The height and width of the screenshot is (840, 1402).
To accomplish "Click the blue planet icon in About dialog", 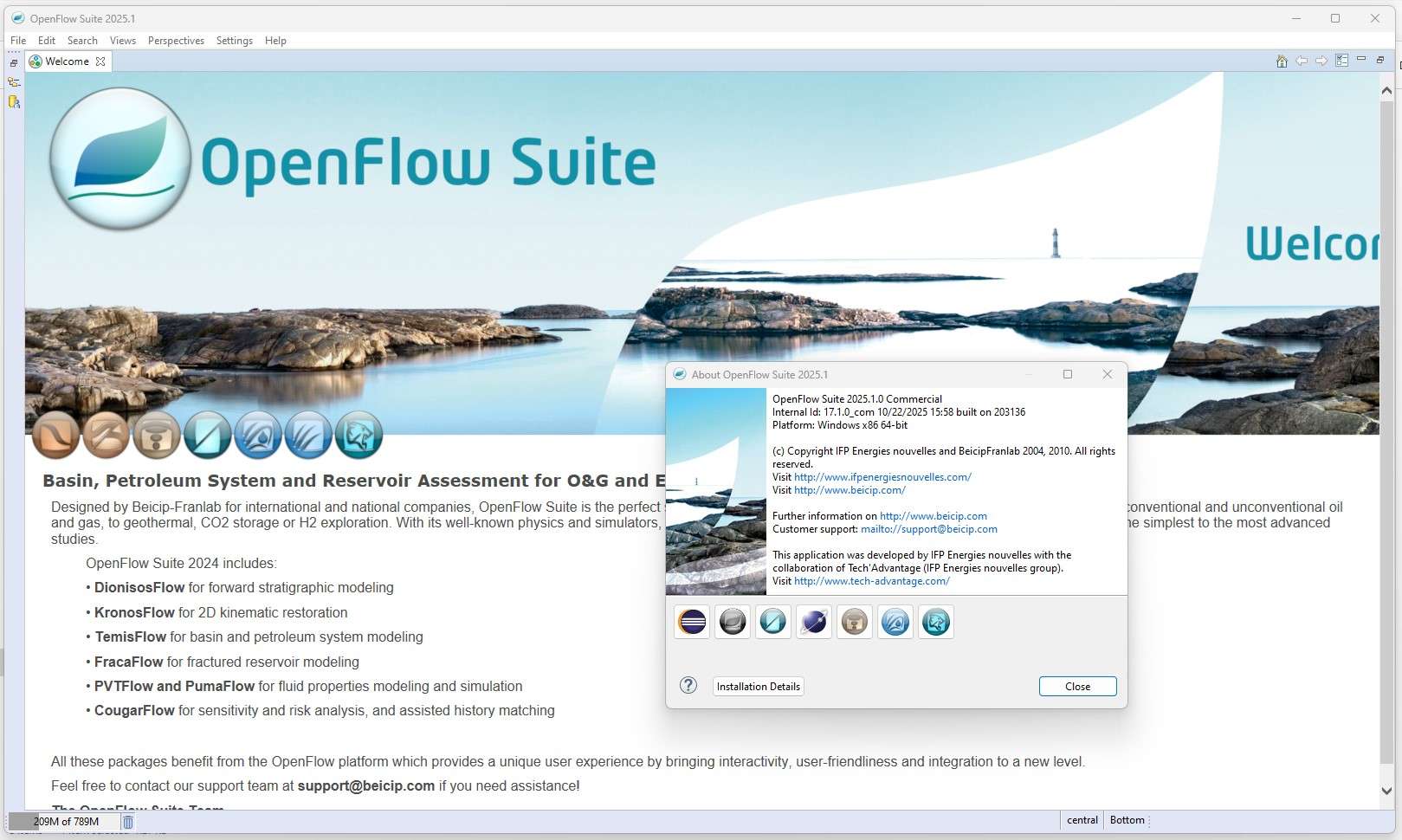I will point(814,622).
